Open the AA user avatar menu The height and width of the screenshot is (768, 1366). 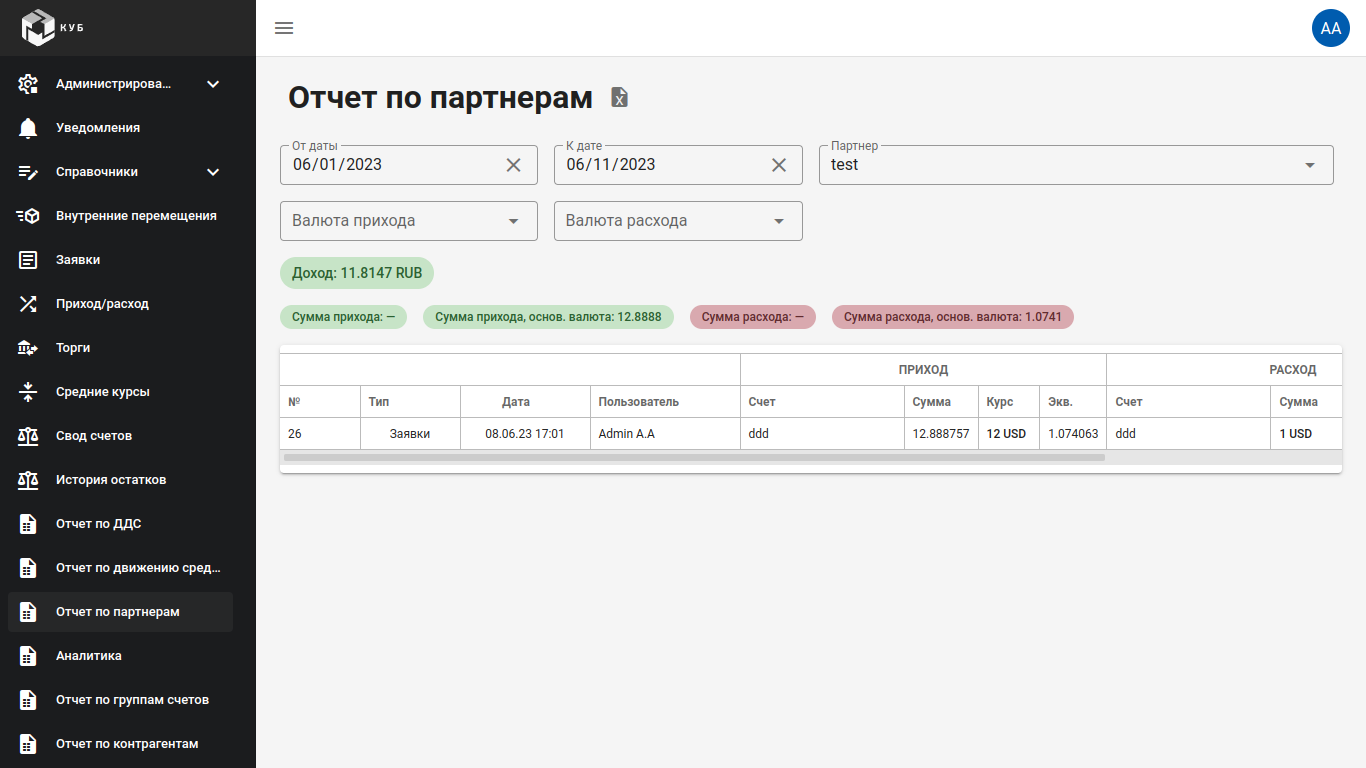(1331, 28)
